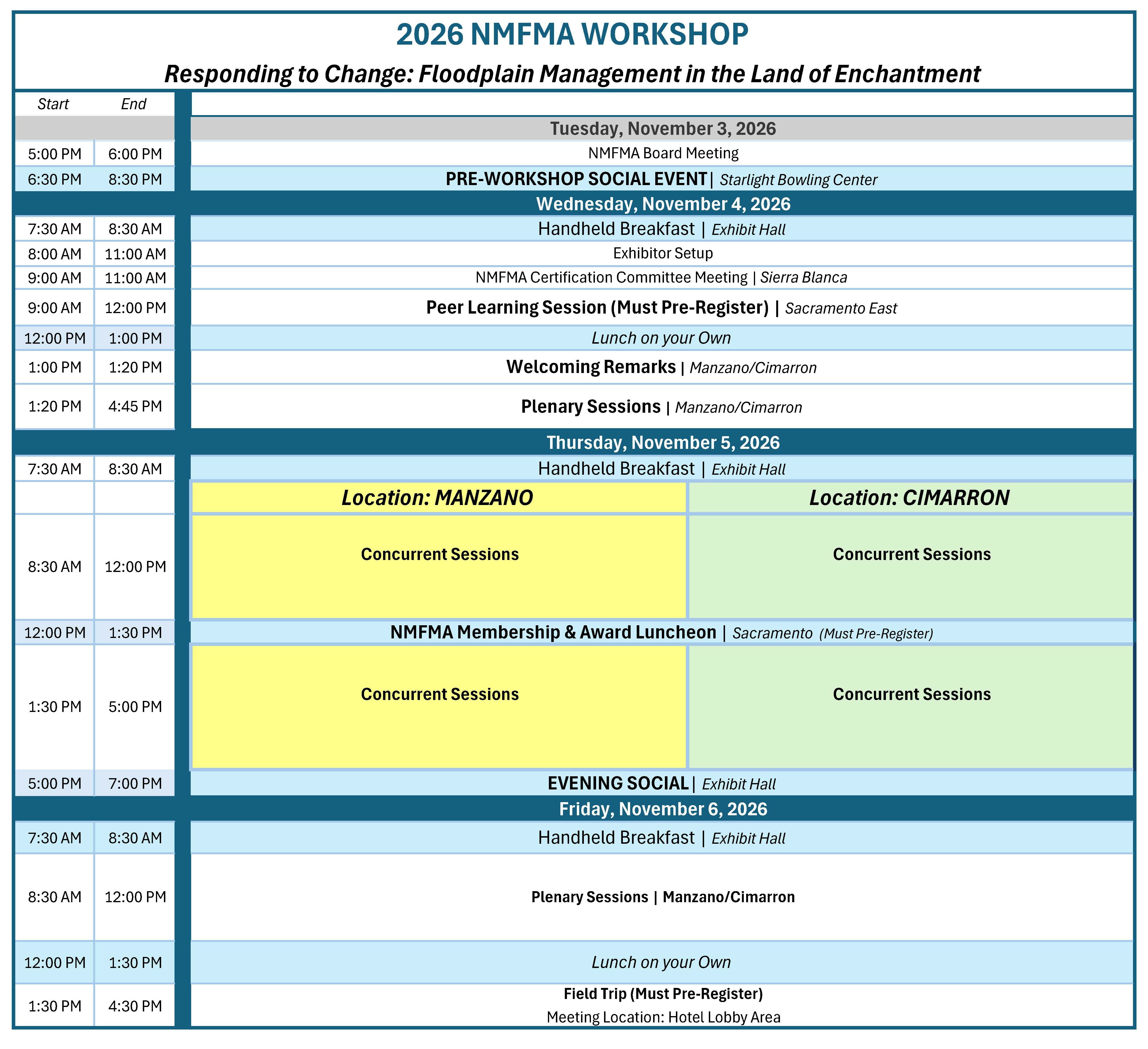The width and height of the screenshot is (1148, 1049).
Task: Click the green Location: CIMARRON header
Action: coord(909,498)
